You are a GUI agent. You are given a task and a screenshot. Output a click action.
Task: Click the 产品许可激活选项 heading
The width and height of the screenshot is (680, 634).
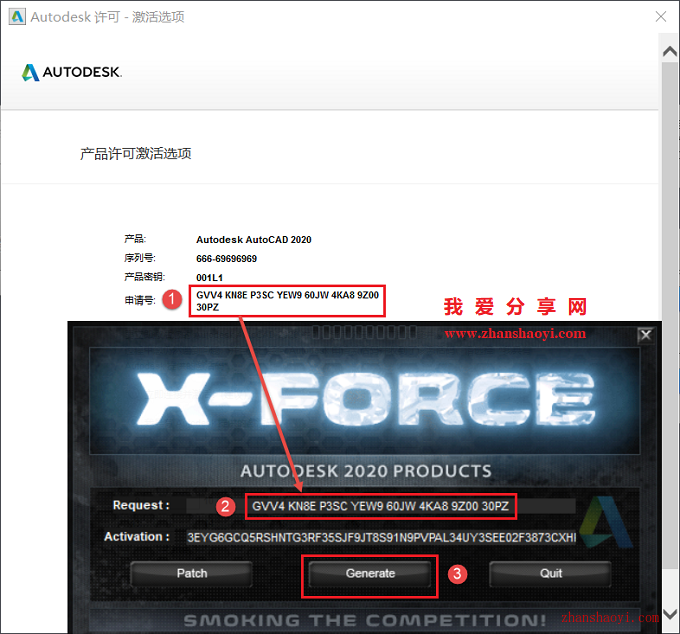click(136, 154)
